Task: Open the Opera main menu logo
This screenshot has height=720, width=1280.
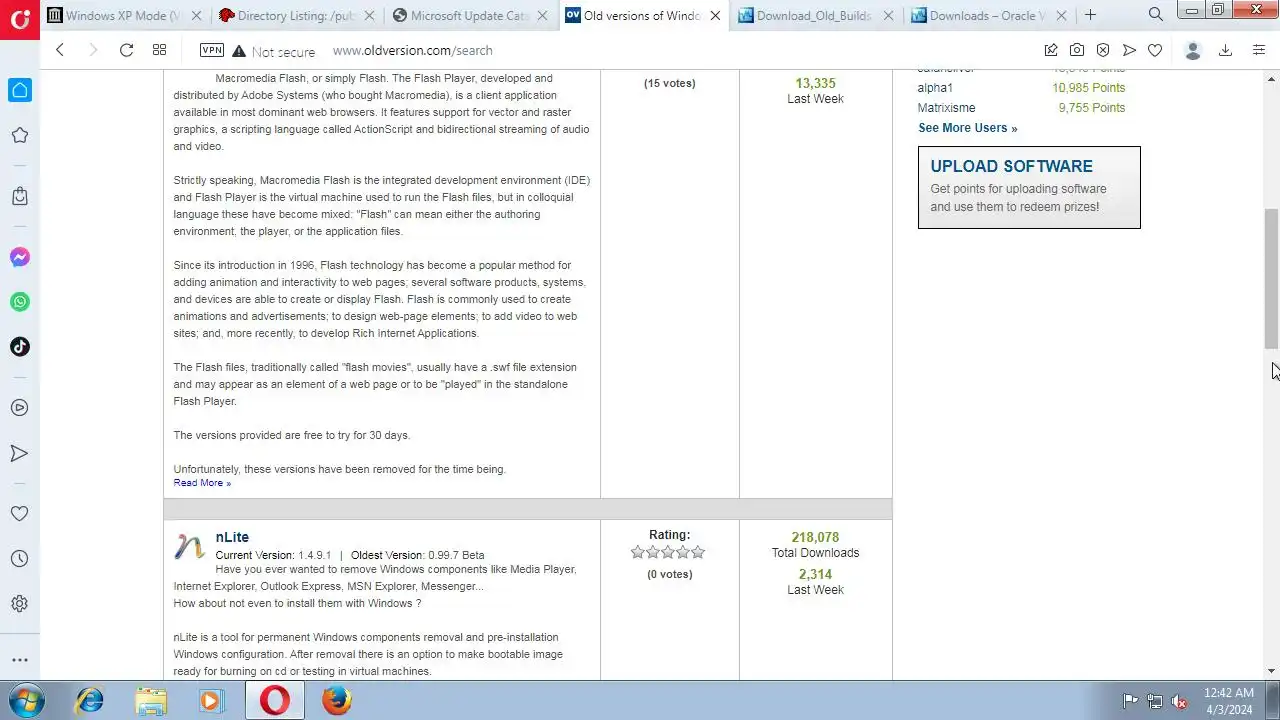Action: (x=19, y=18)
